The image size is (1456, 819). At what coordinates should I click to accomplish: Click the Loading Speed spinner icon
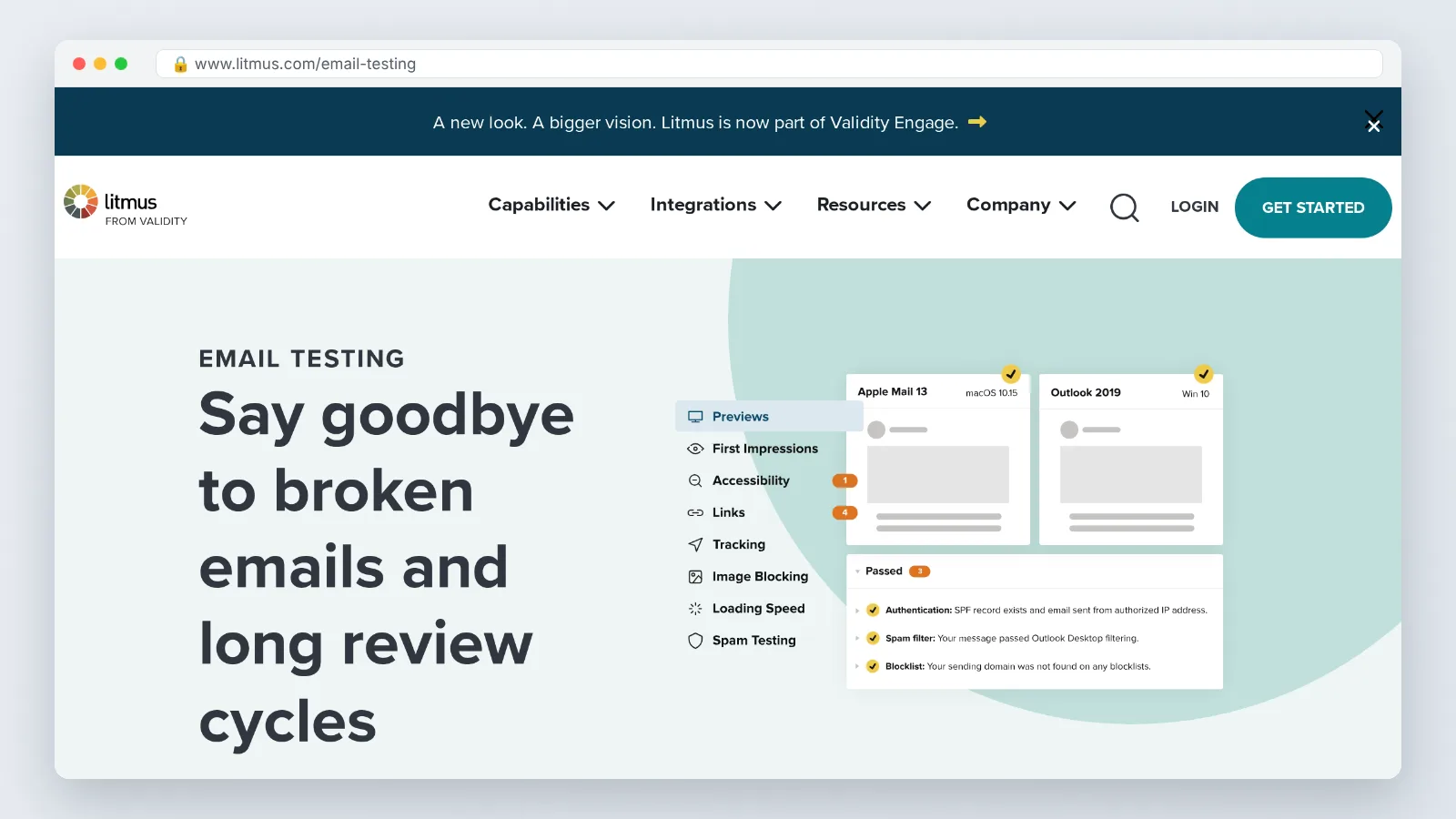point(695,609)
